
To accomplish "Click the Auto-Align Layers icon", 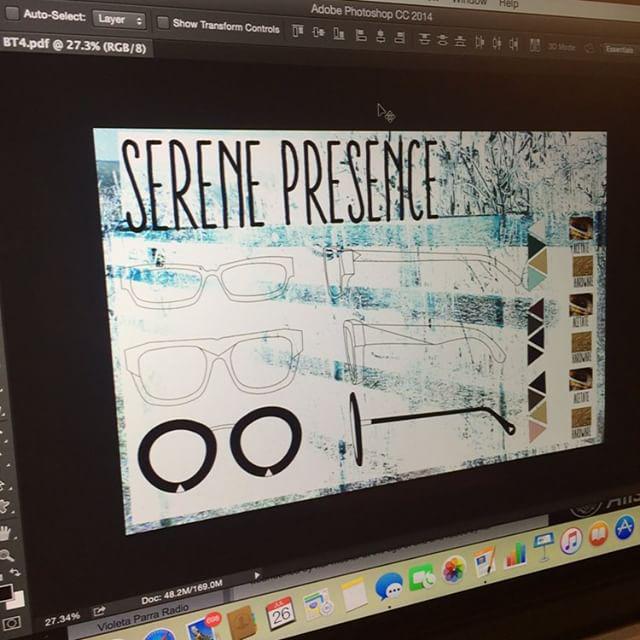I will coord(535,45).
